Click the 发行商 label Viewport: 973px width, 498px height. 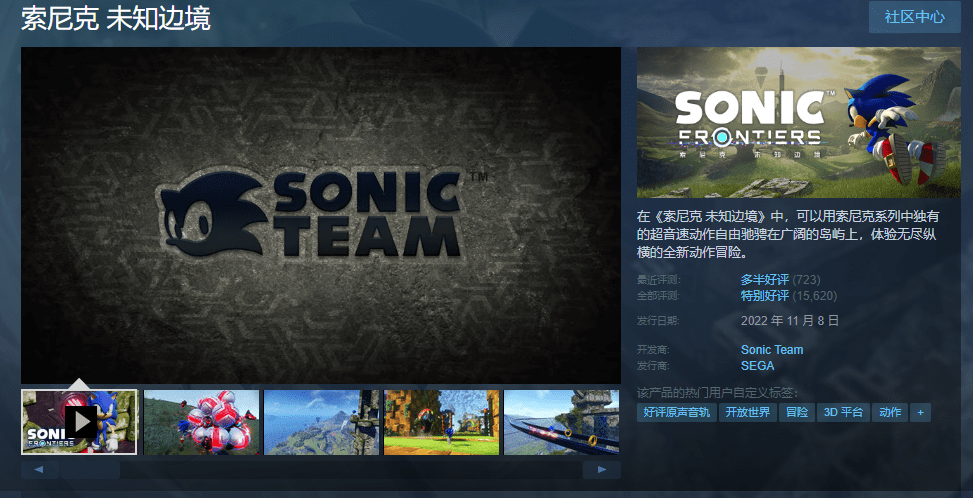(x=653, y=366)
